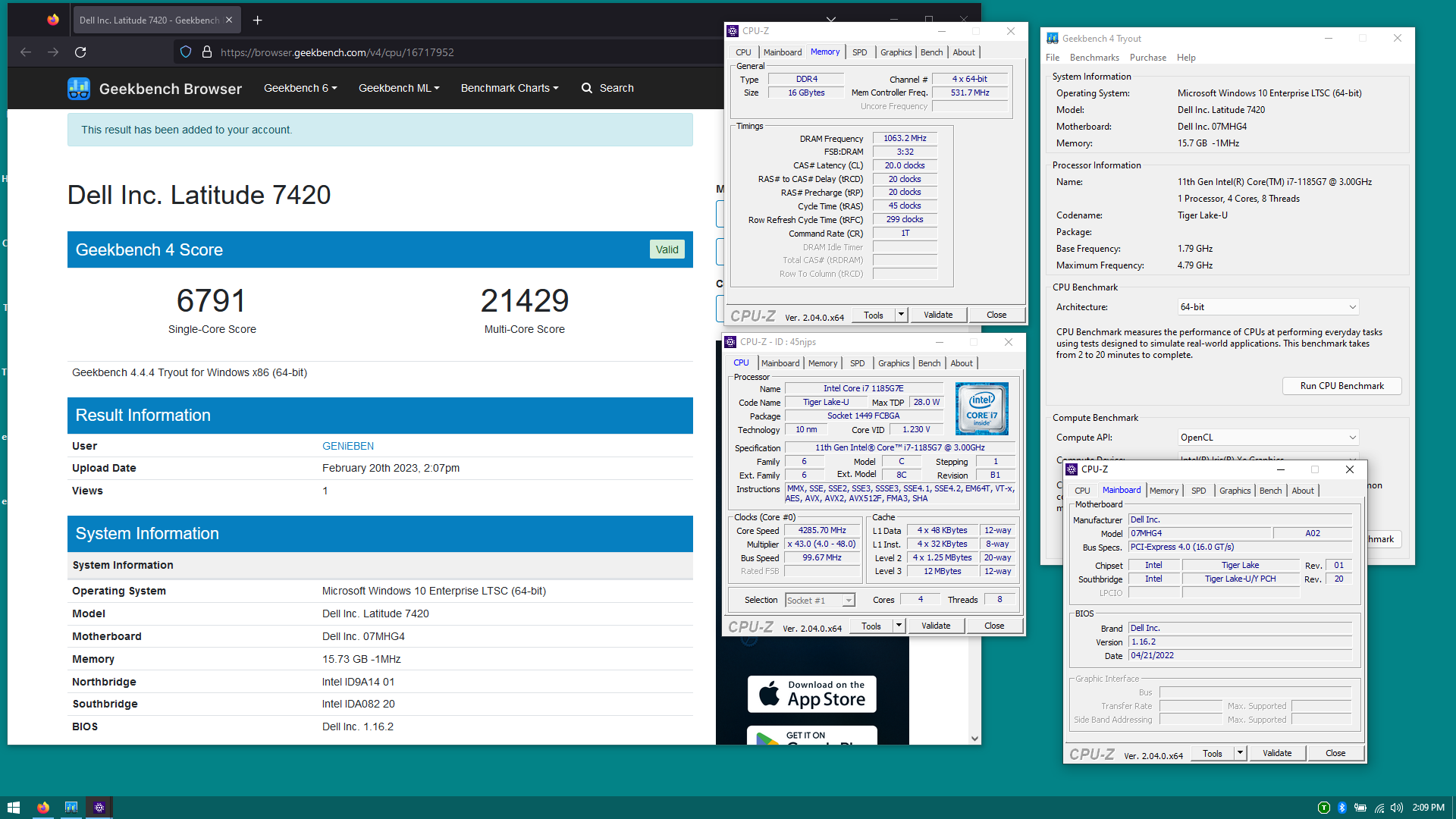The image size is (1456, 819).
Task: Click the padlock site info icon
Action: tap(206, 52)
